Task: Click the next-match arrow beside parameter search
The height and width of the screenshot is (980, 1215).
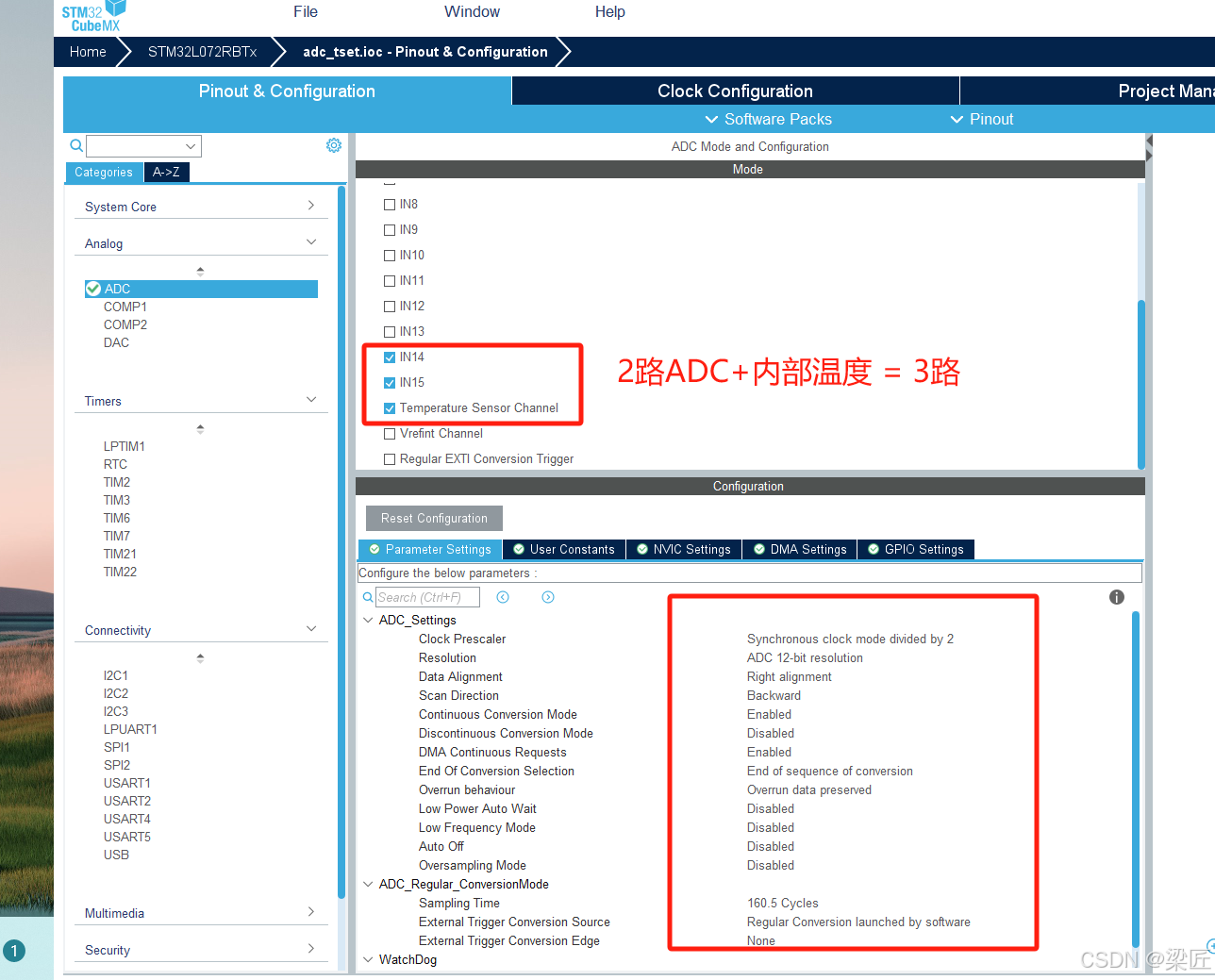Action: click(x=547, y=597)
